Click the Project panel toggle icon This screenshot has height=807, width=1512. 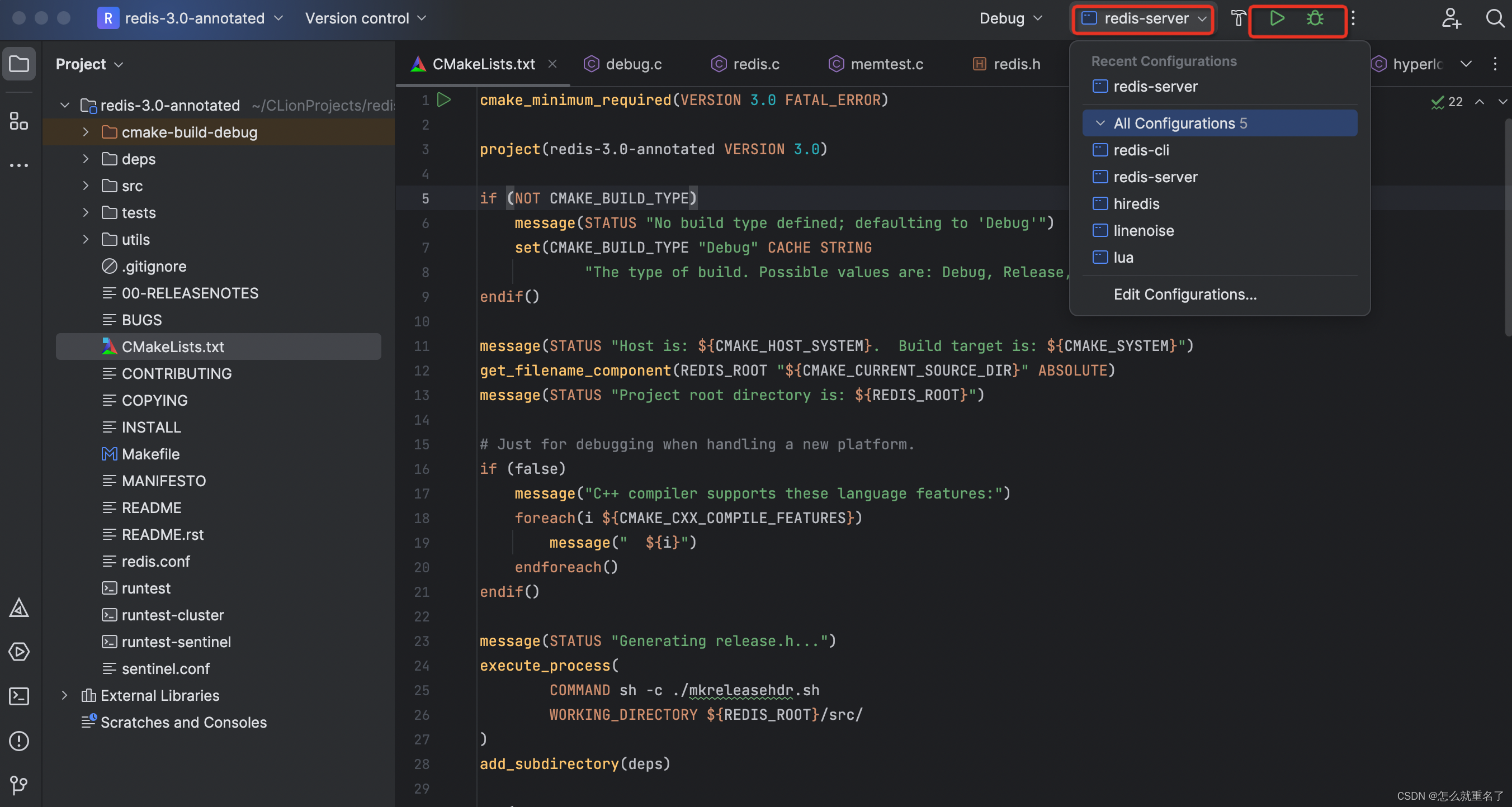pyautogui.click(x=20, y=63)
